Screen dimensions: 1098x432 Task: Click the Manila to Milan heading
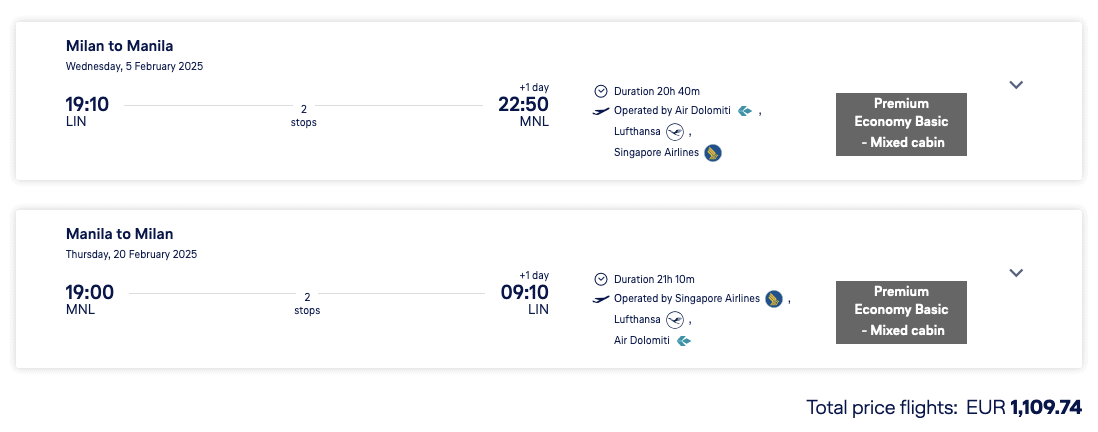[119, 234]
